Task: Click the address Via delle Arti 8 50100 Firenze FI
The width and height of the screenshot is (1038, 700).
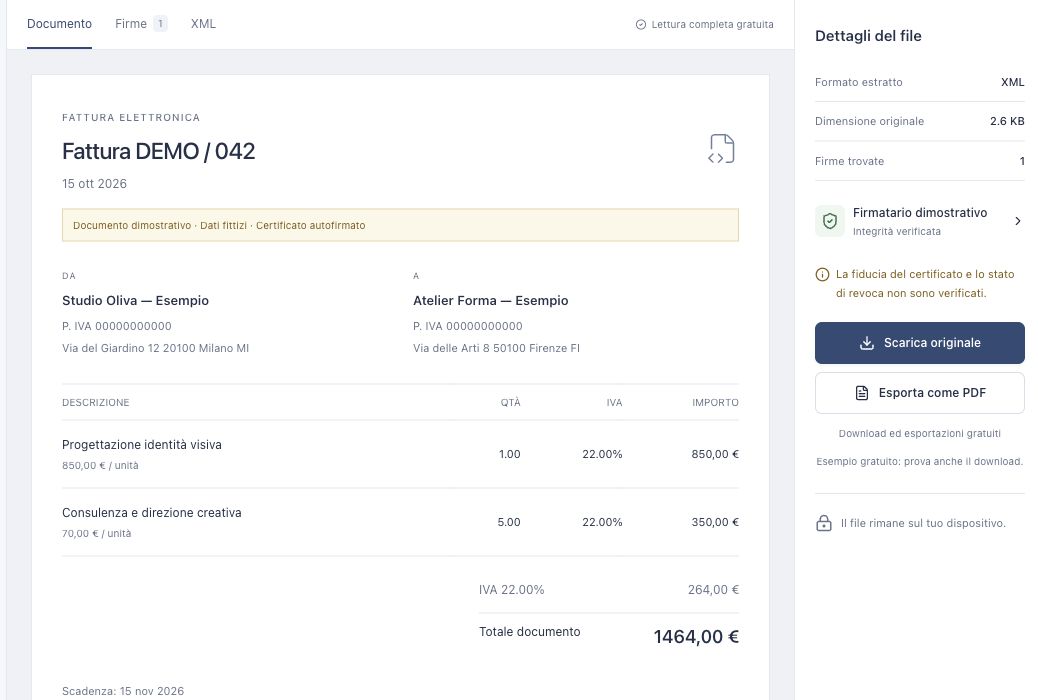Action: click(496, 348)
